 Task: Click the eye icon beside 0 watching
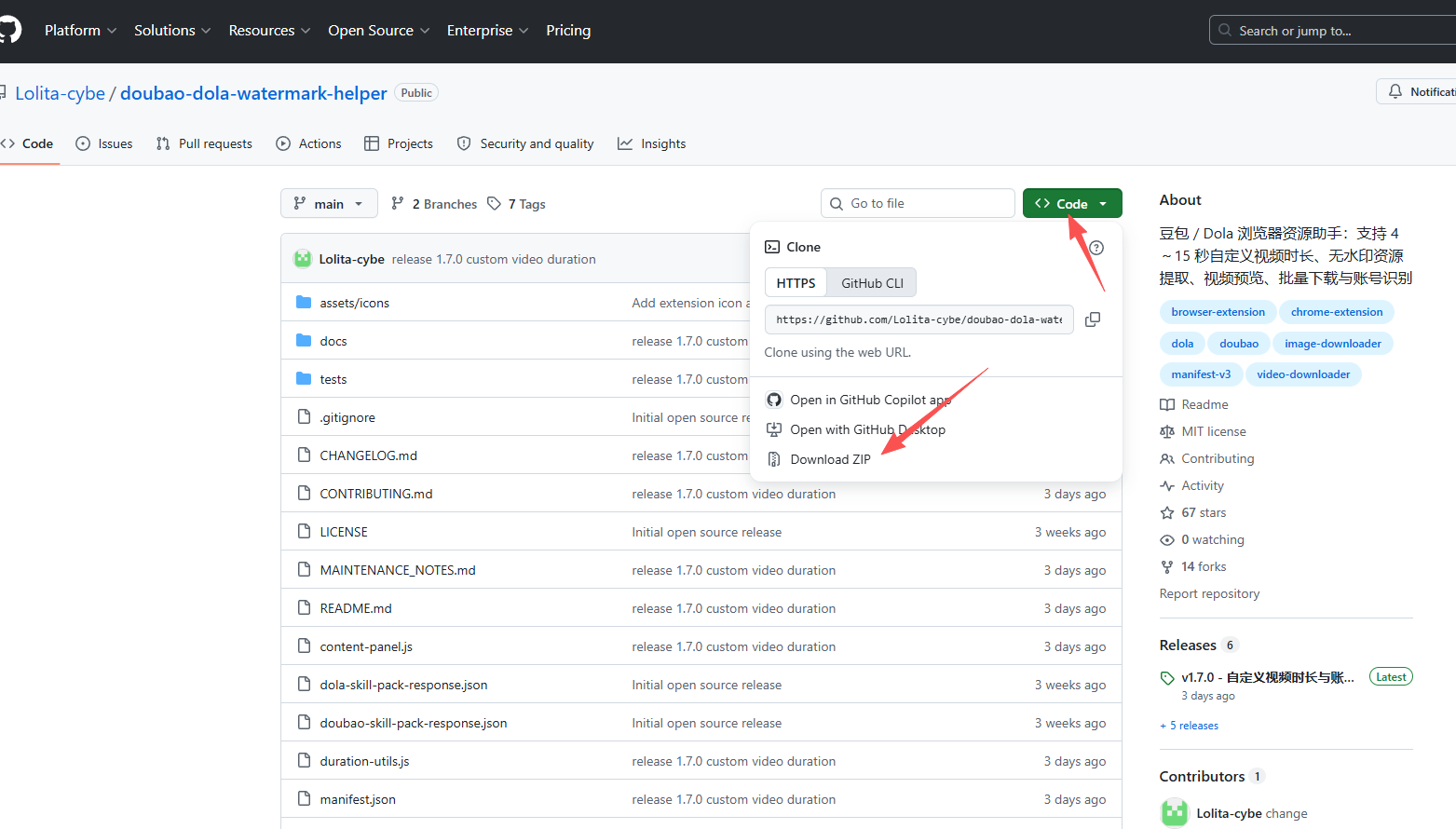coord(1167,539)
